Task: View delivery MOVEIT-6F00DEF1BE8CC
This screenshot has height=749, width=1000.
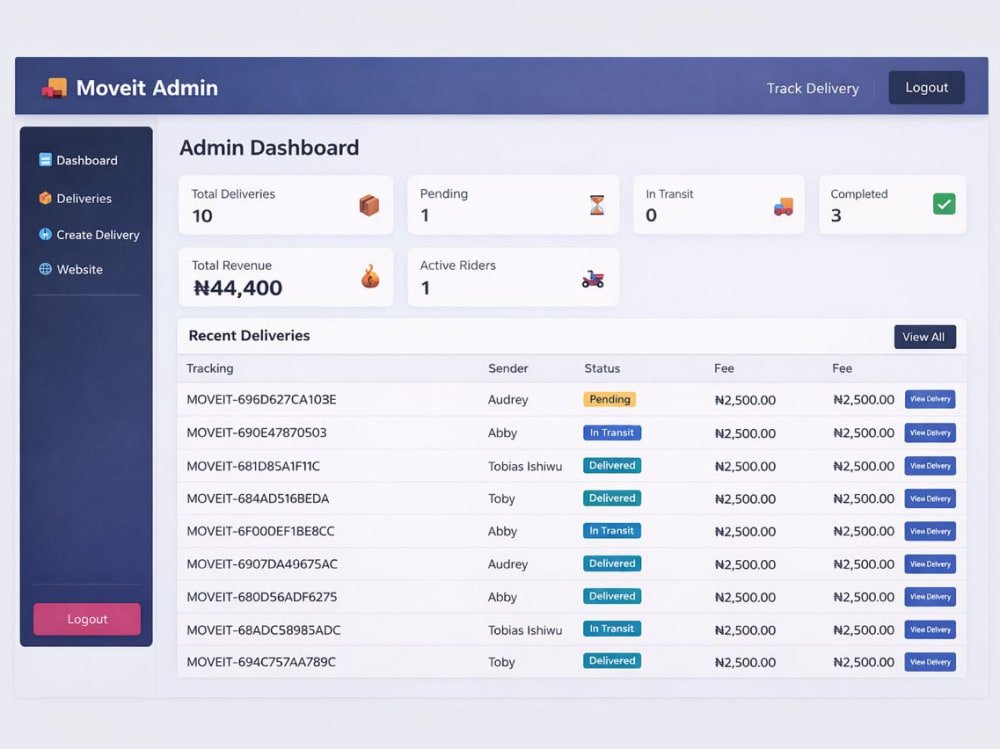Action: pos(930,531)
